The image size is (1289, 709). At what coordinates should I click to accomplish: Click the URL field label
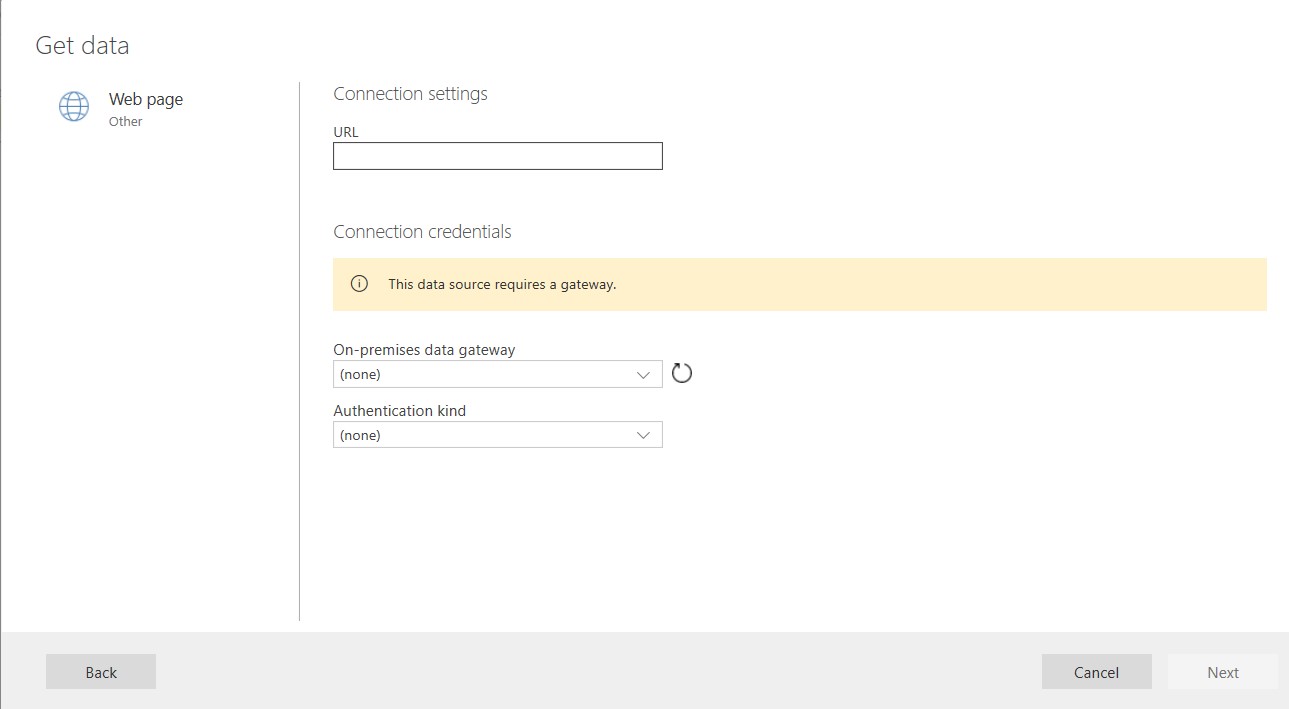(x=346, y=132)
